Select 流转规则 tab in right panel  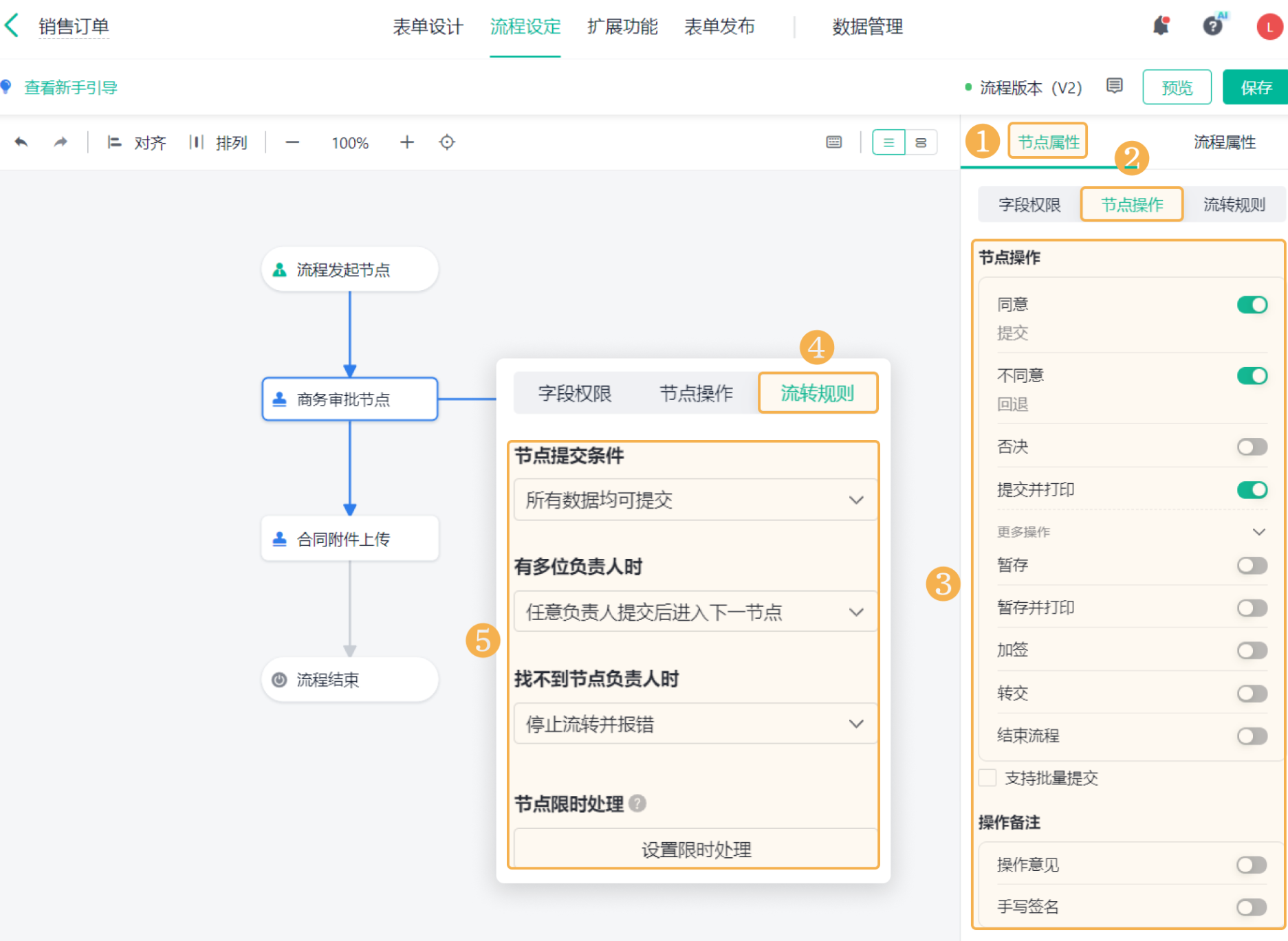[1234, 204]
